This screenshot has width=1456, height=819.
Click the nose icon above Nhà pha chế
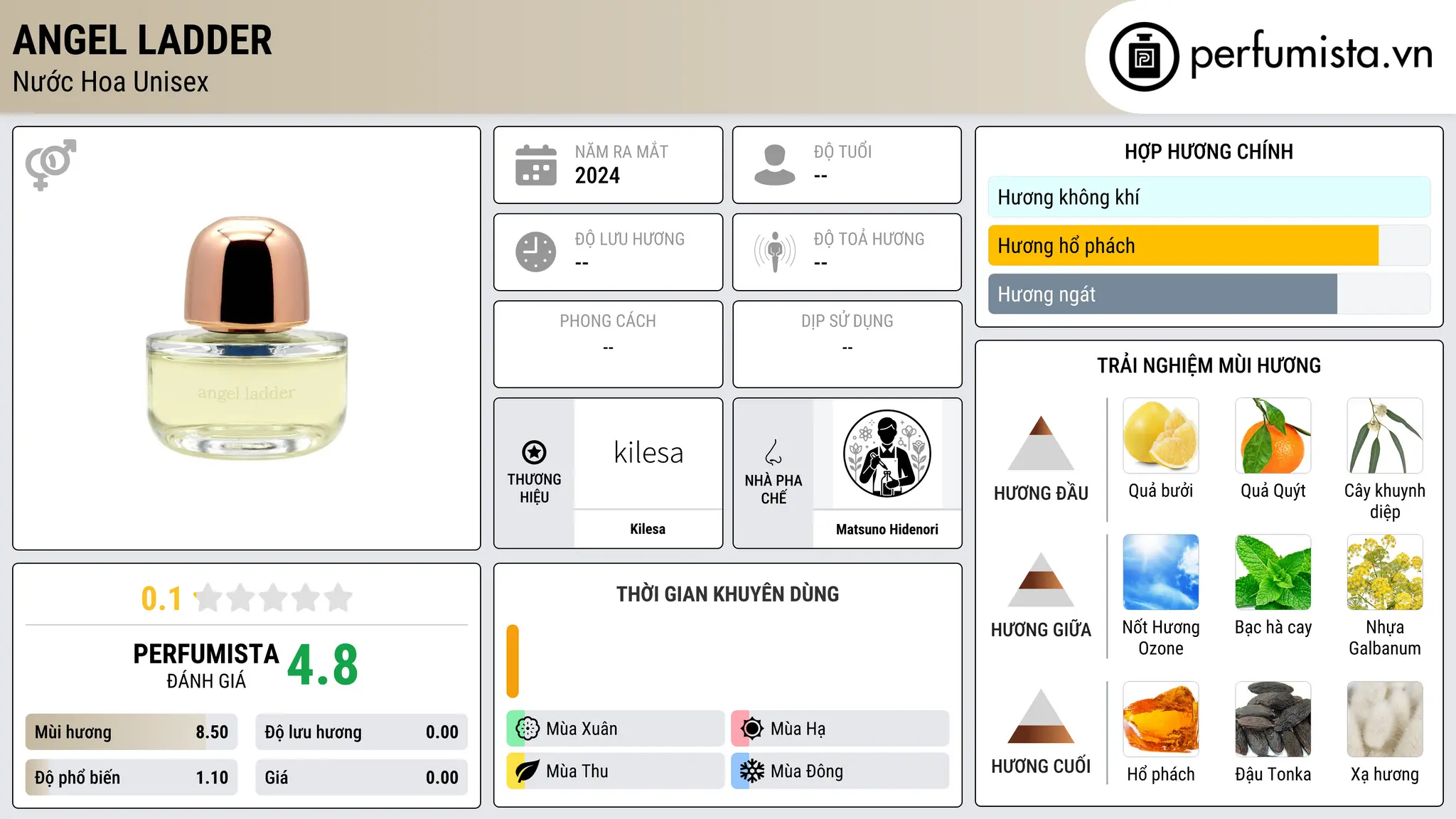[x=773, y=452]
